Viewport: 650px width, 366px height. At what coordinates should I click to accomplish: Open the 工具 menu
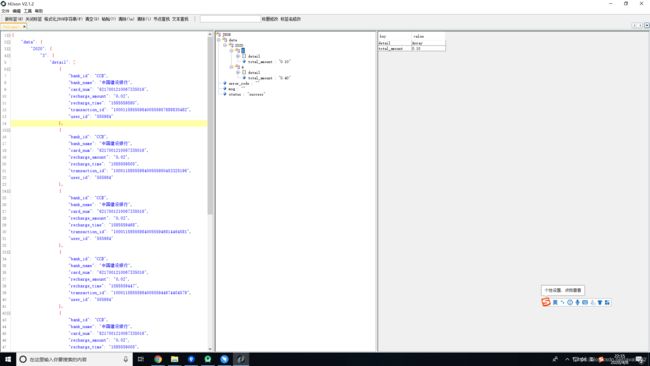click(28, 11)
